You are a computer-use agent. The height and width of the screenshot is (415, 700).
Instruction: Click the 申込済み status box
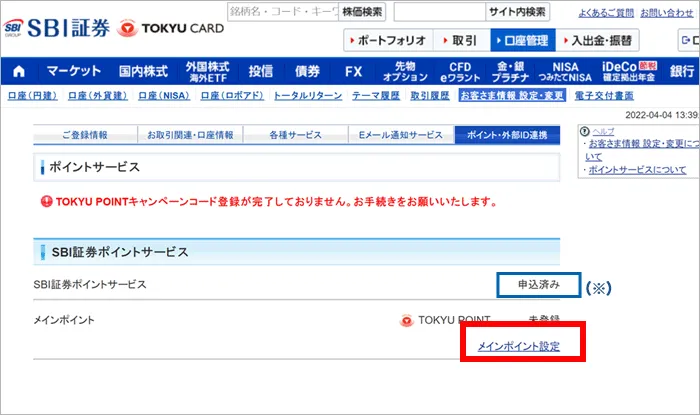538,285
